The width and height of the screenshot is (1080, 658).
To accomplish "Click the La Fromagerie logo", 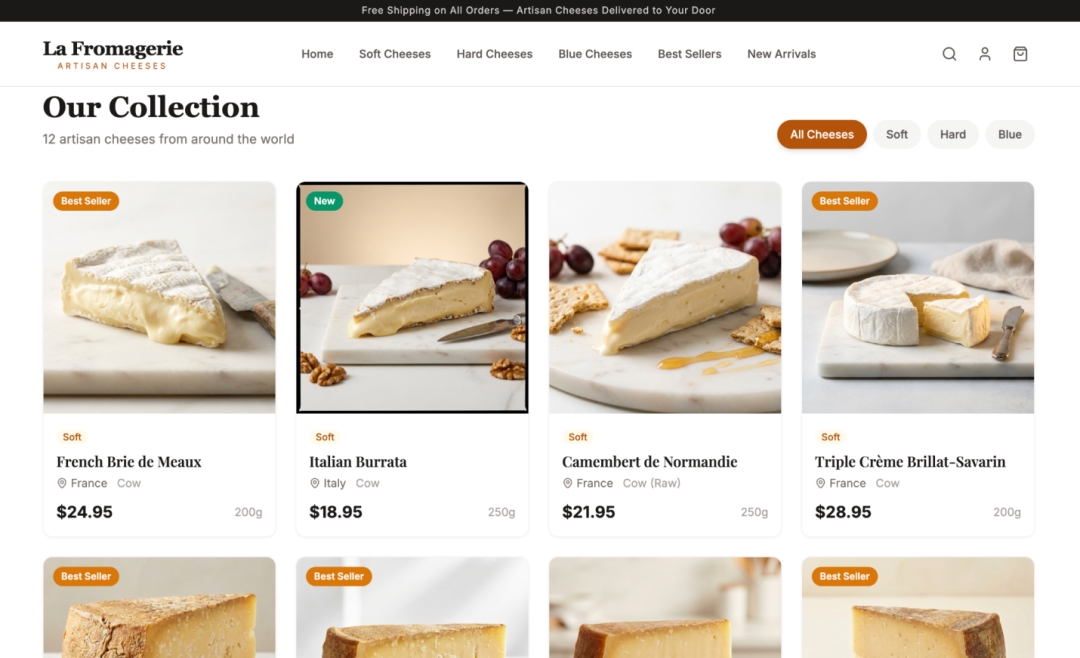I will click(x=113, y=54).
